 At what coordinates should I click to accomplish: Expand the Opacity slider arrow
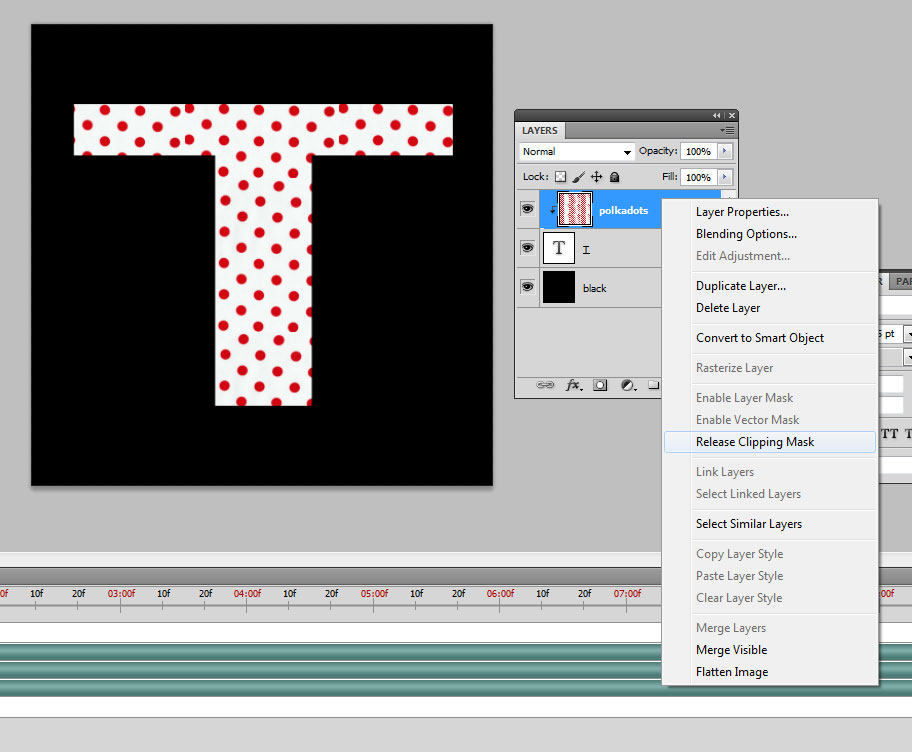(725, 152)
